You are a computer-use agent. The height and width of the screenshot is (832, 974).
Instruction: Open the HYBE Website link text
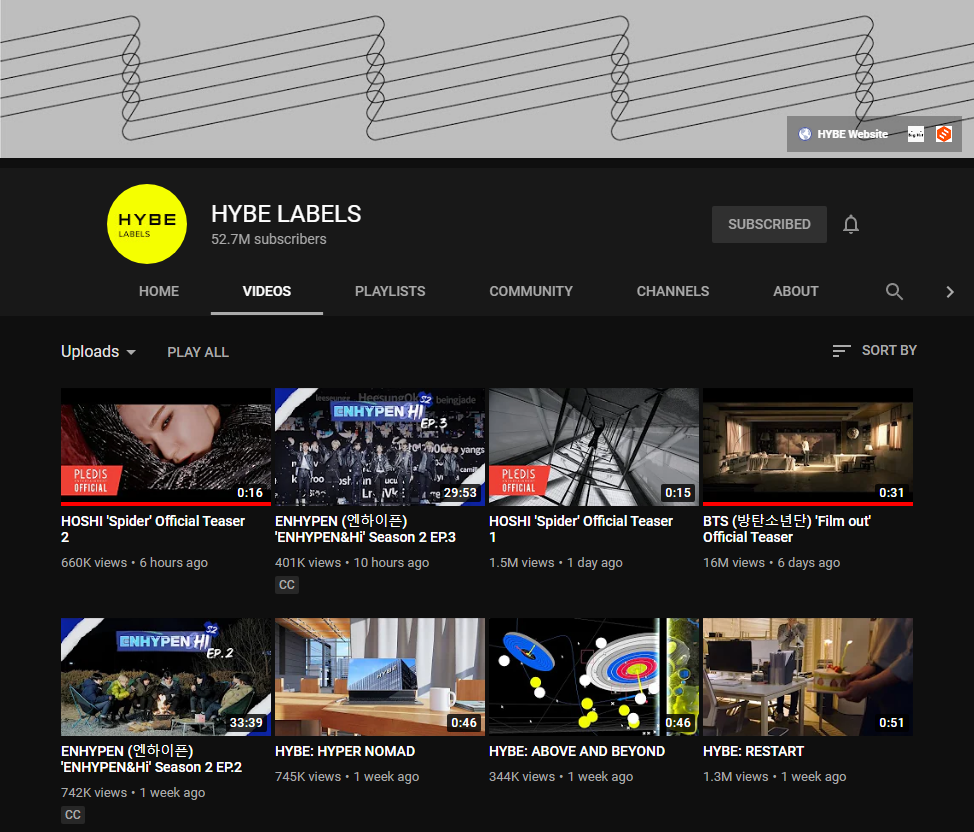(852, 134)
